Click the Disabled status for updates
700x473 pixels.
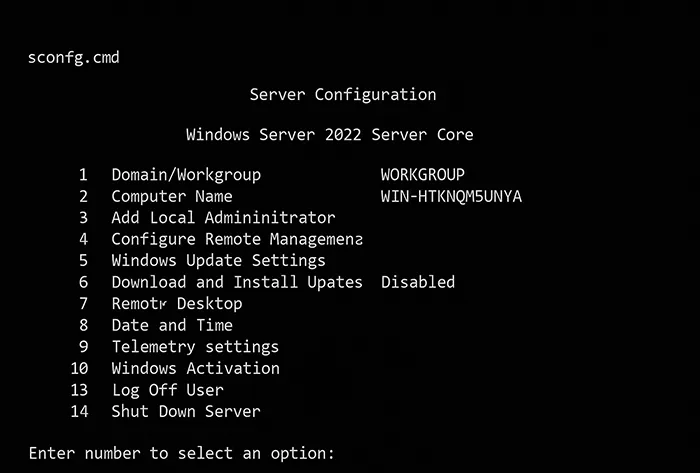pos(417,283)
